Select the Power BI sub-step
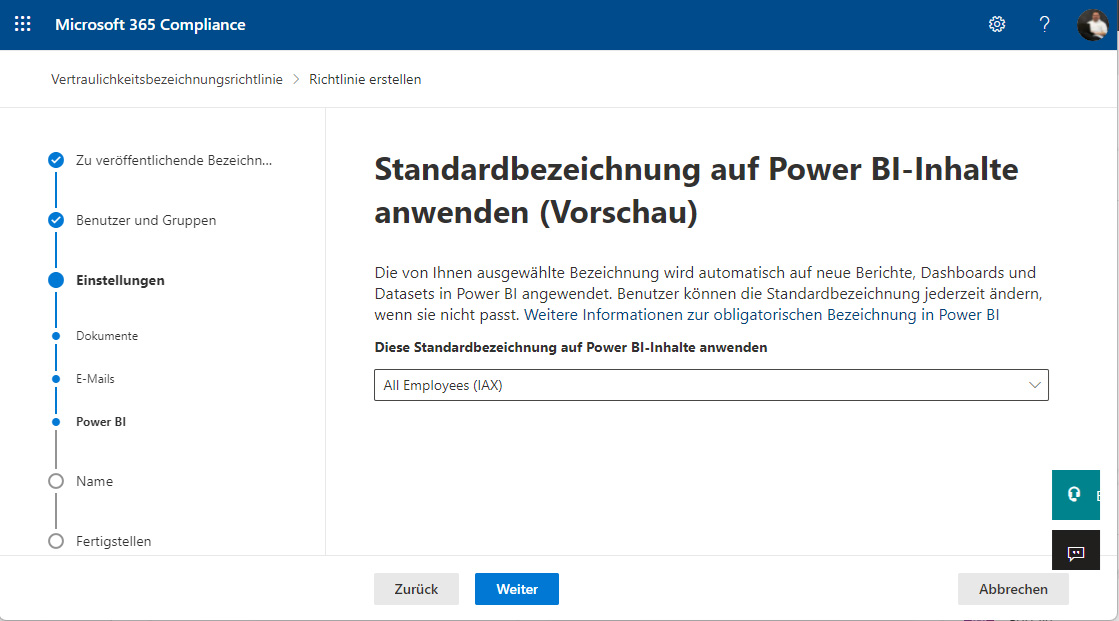 coord(101,422)
